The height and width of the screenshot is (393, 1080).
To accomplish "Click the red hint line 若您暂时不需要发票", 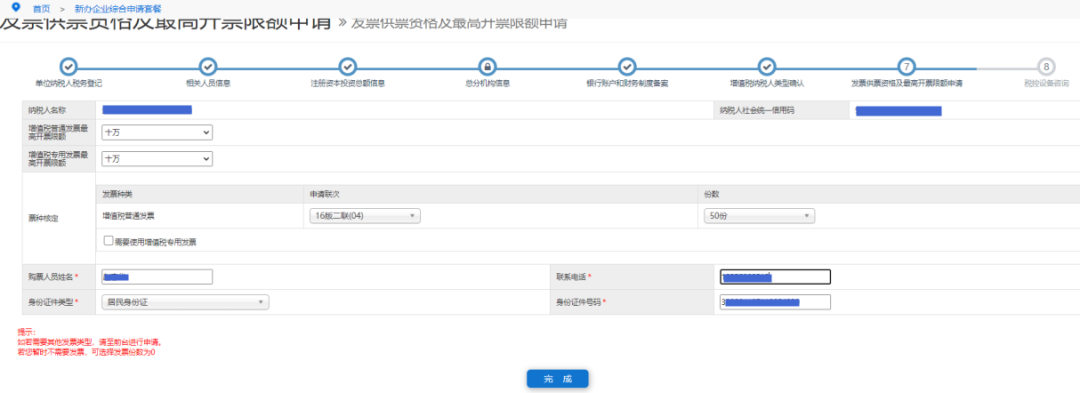I will click(x=87, y=352).
